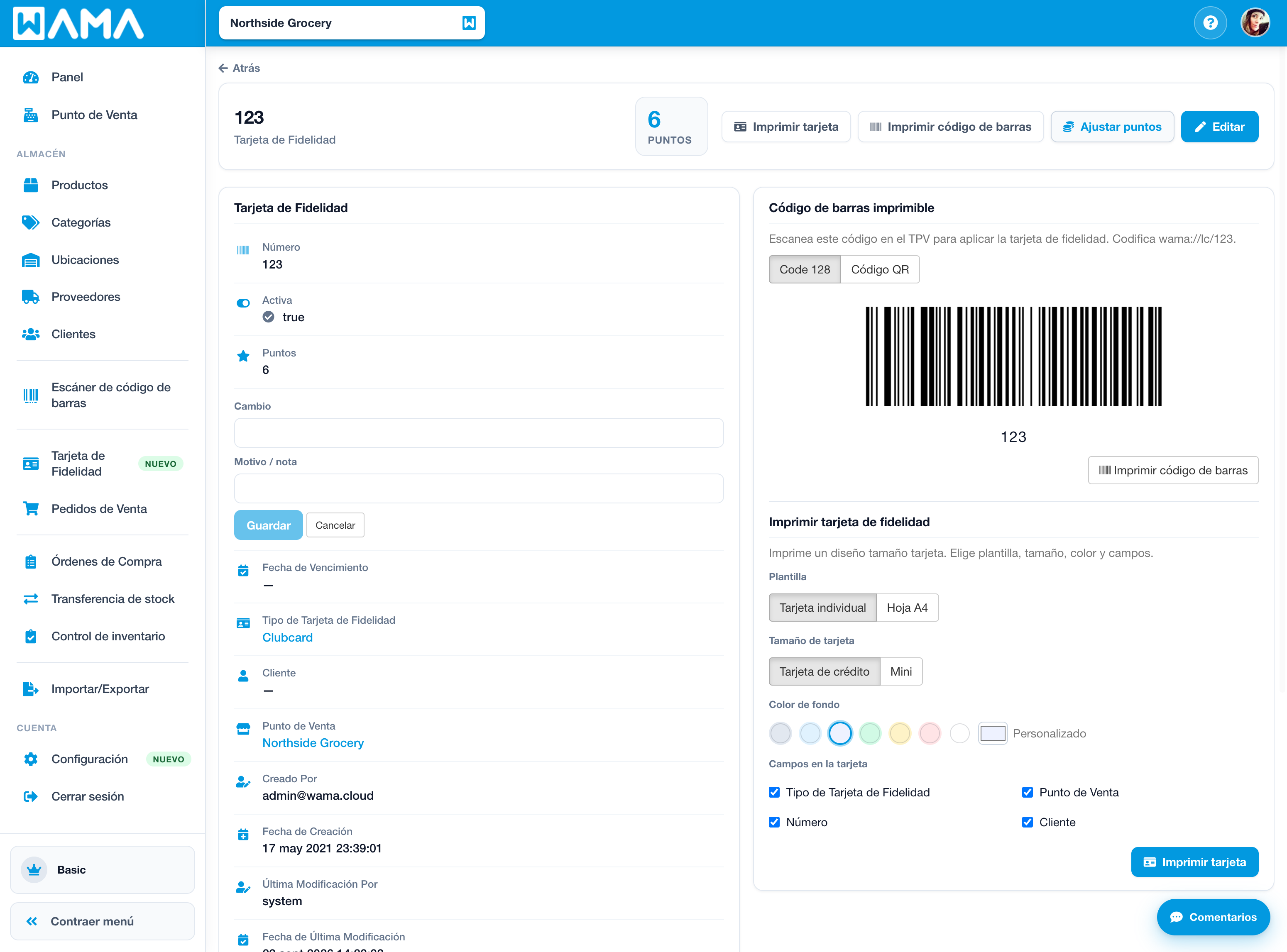The image size is (1287, 952).
Task: Select the yellow background color swatch
Action: tap(900, 734)
